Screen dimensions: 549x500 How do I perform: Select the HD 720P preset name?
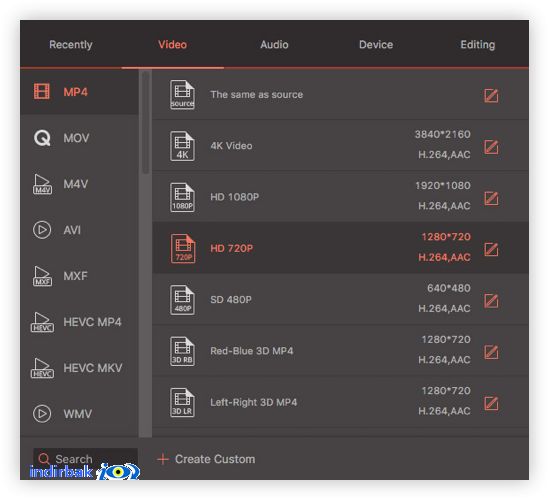click(231, 248)
